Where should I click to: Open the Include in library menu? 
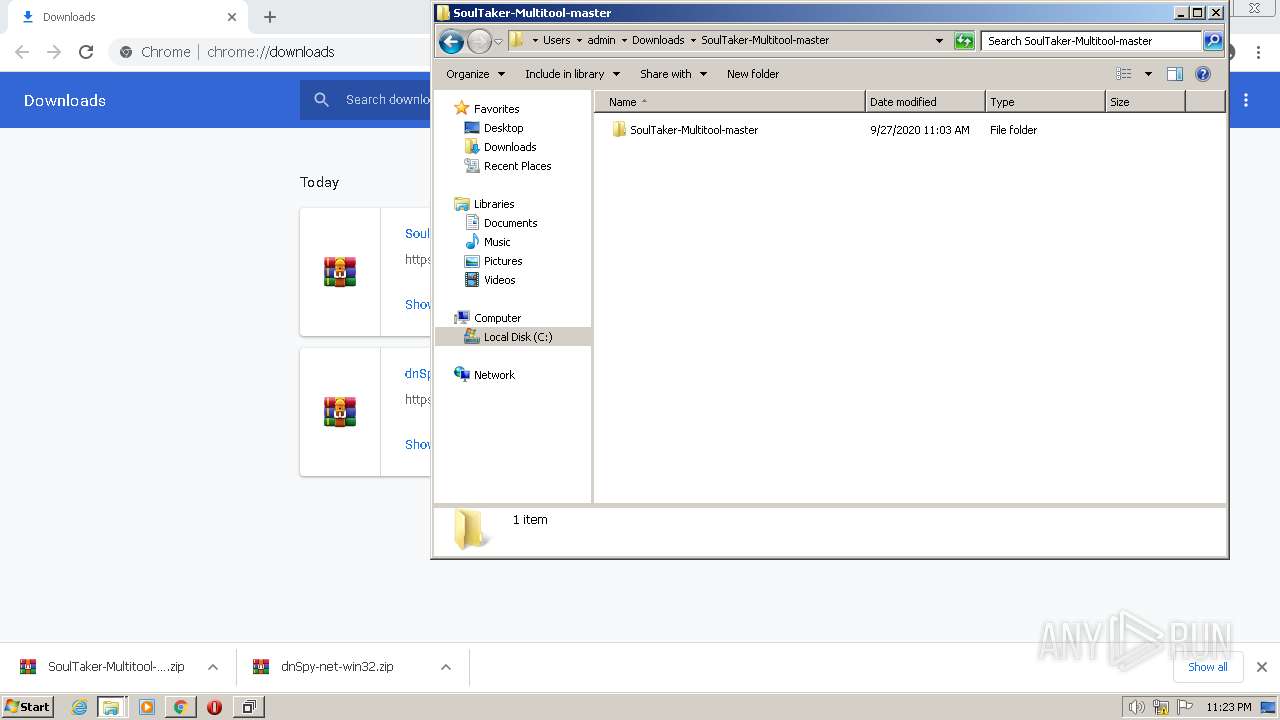[572, 74]
